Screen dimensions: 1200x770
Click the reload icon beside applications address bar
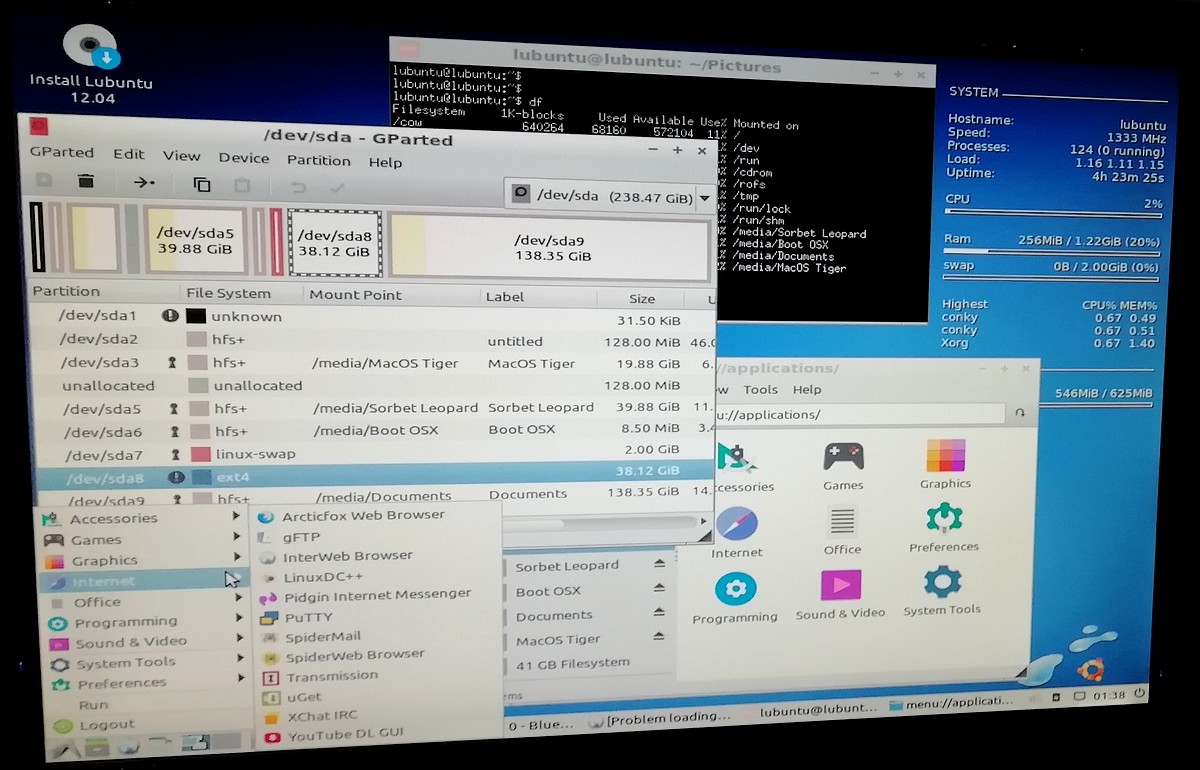(x=1020, y=412)
